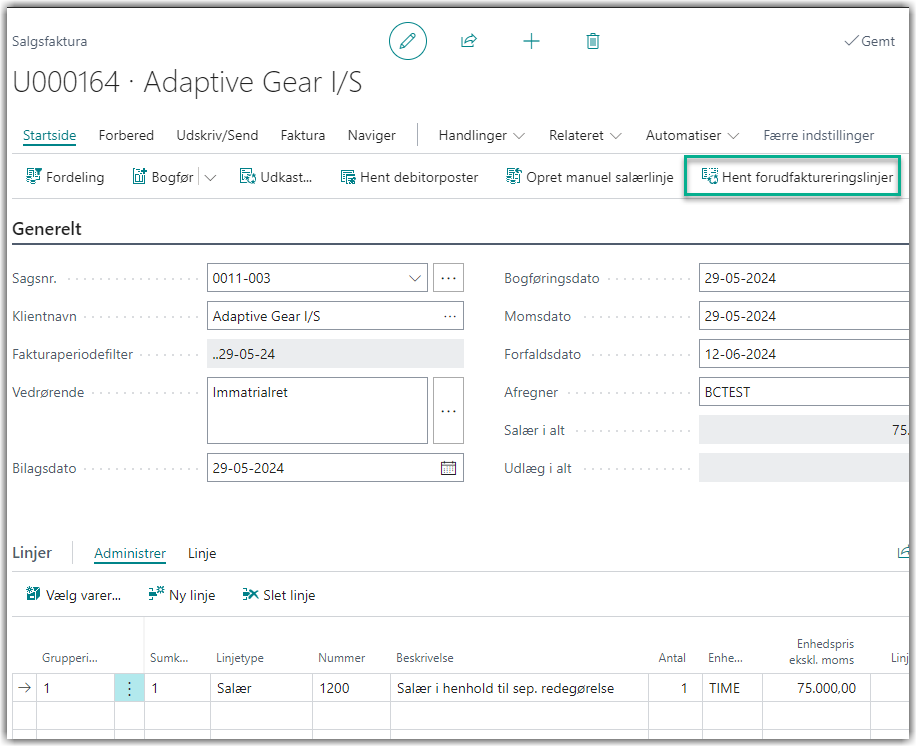Create new invoice with plus icon
The width and height of the screenshot is (917, 747).
tap(531, 41)
